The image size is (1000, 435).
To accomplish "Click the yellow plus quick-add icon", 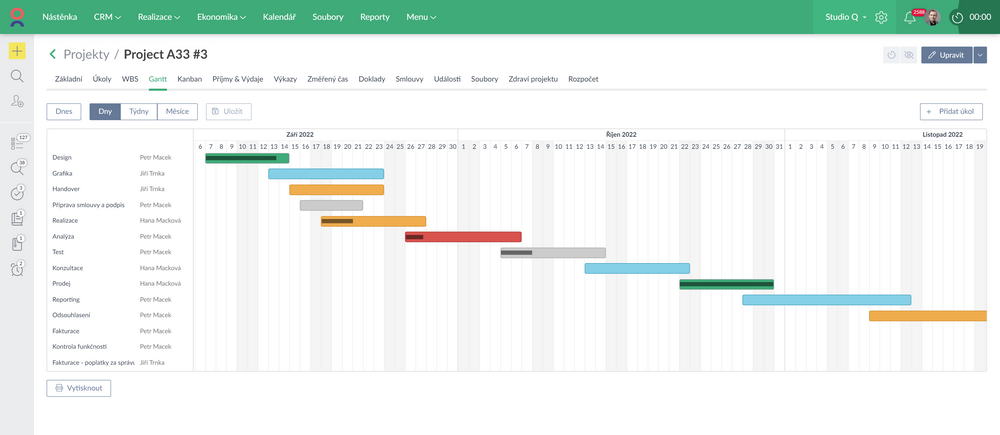I will 17,51.
